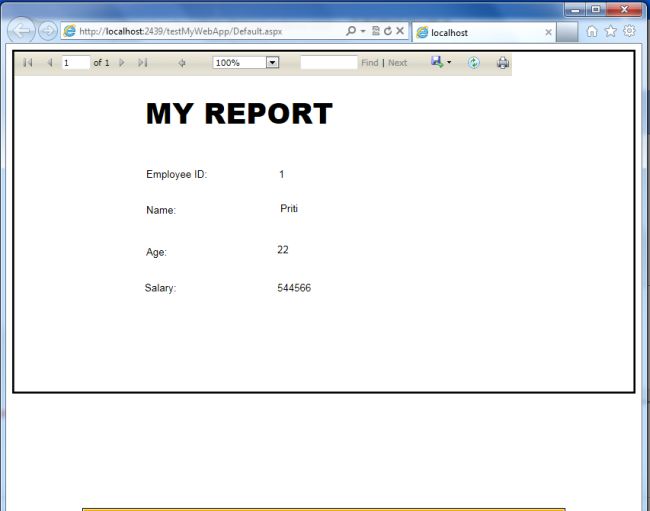Click the Employee ID label
Image resolution: width=650 pixels, height=511 pixels.
[x=177, y=174]
